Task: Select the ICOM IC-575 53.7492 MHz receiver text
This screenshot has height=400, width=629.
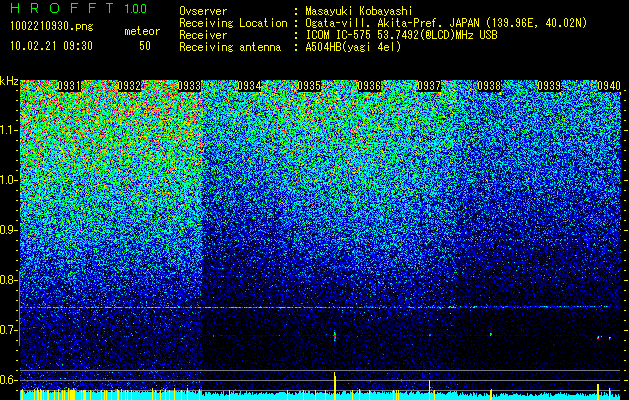Action: tap(402, 35)
